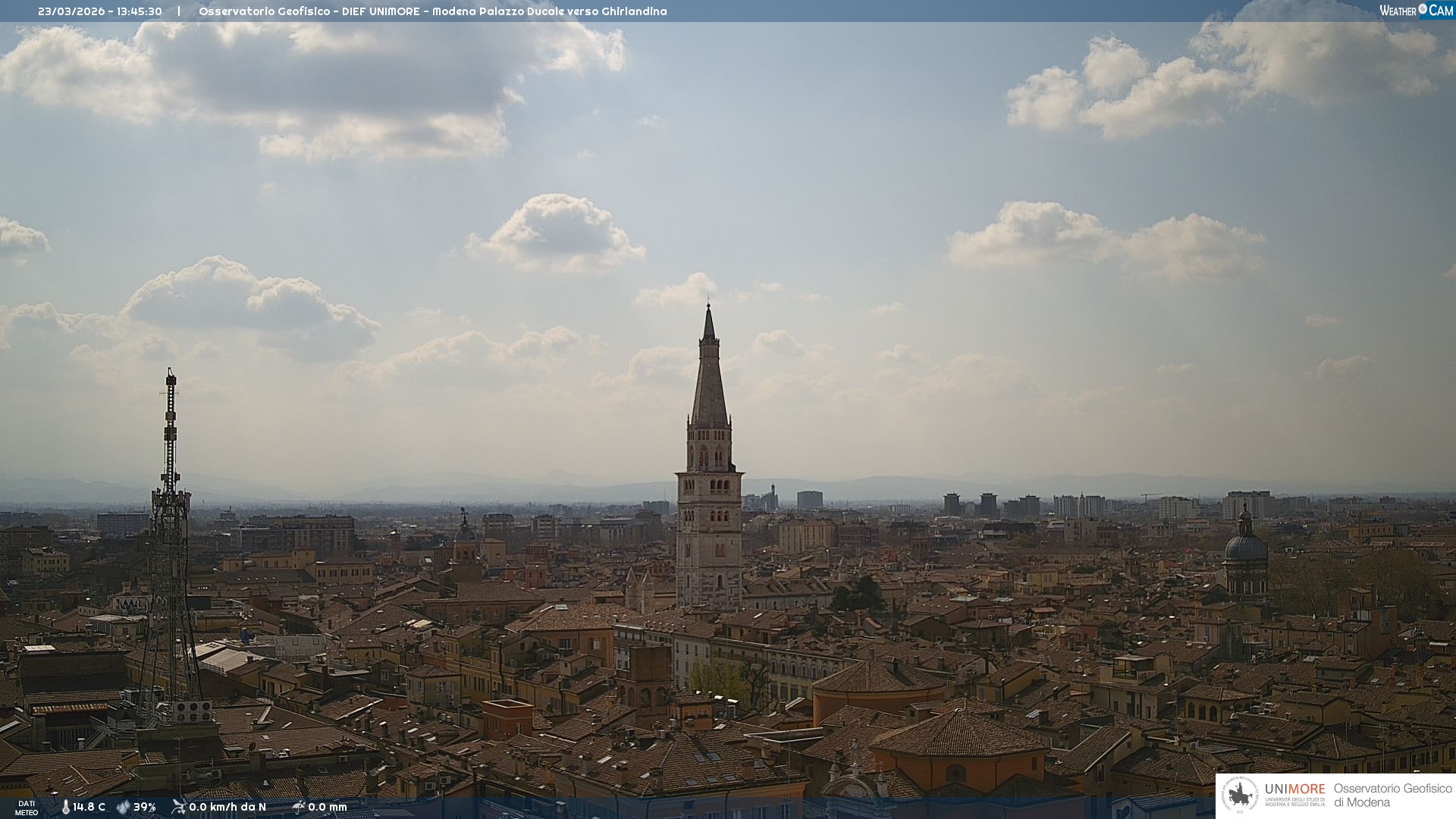Click the 14.8 C temperature reading

[x=89, y=807]
